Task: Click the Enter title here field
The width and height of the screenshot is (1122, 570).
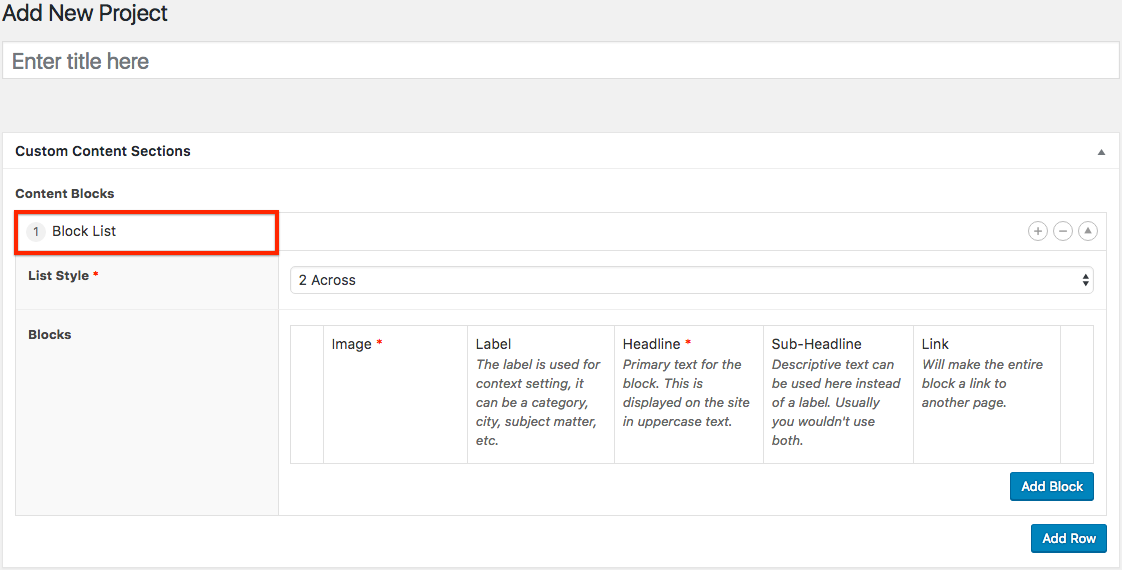Action: click(x=560, y=61)
